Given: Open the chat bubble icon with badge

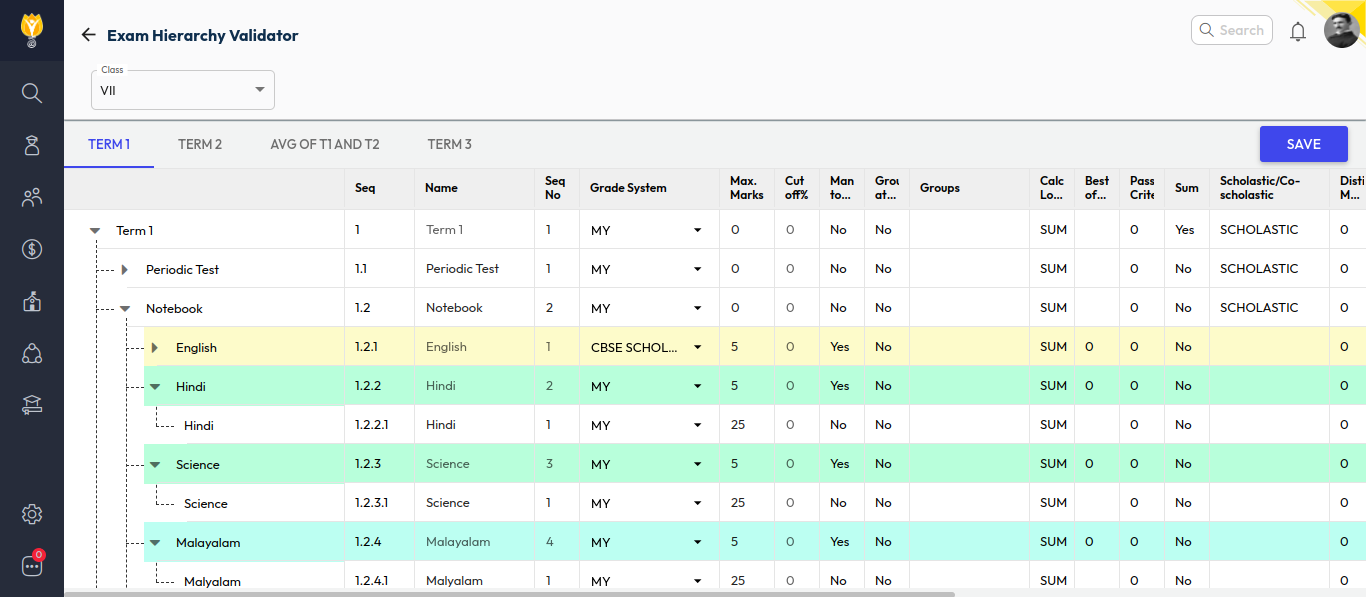Looking at the screenshot, I should pyautogui.click(x=32, y=566).
